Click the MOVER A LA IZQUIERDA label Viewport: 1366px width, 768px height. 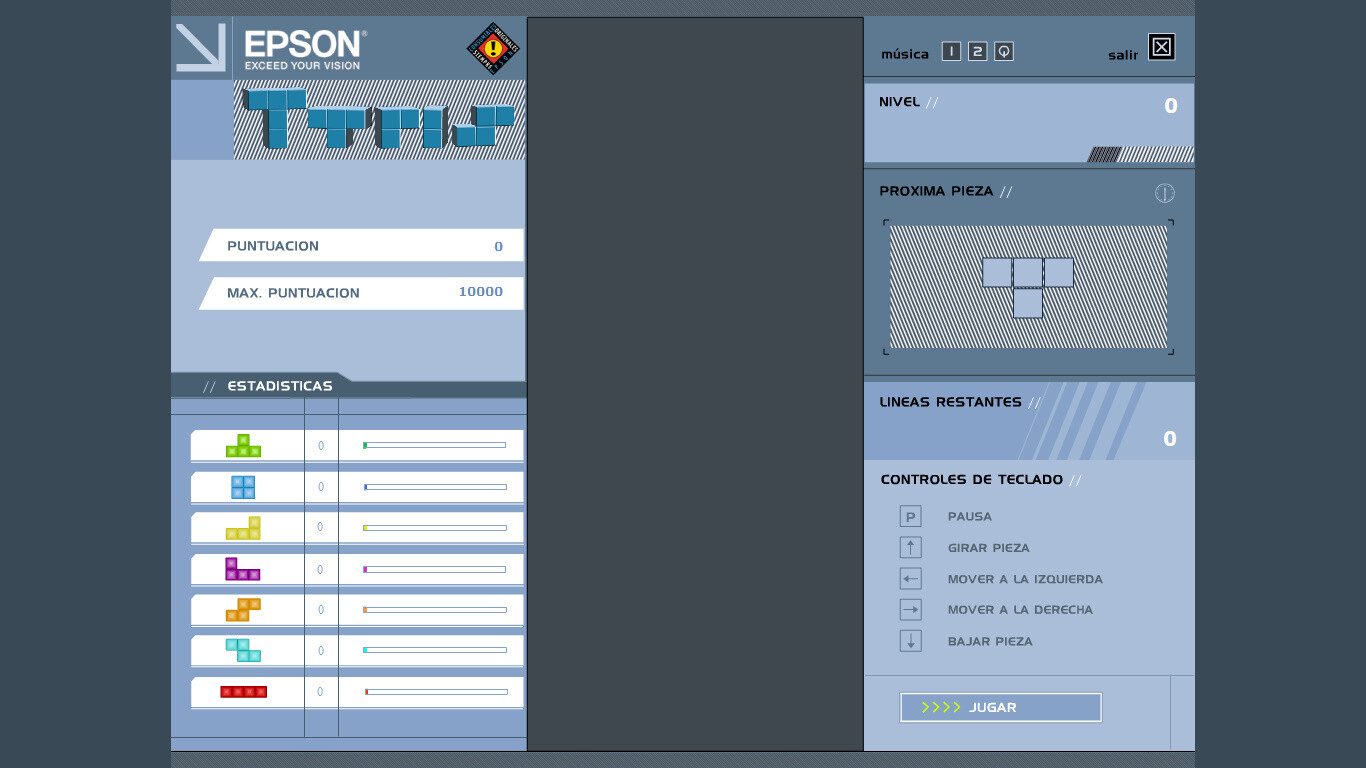pos(1025,579)
